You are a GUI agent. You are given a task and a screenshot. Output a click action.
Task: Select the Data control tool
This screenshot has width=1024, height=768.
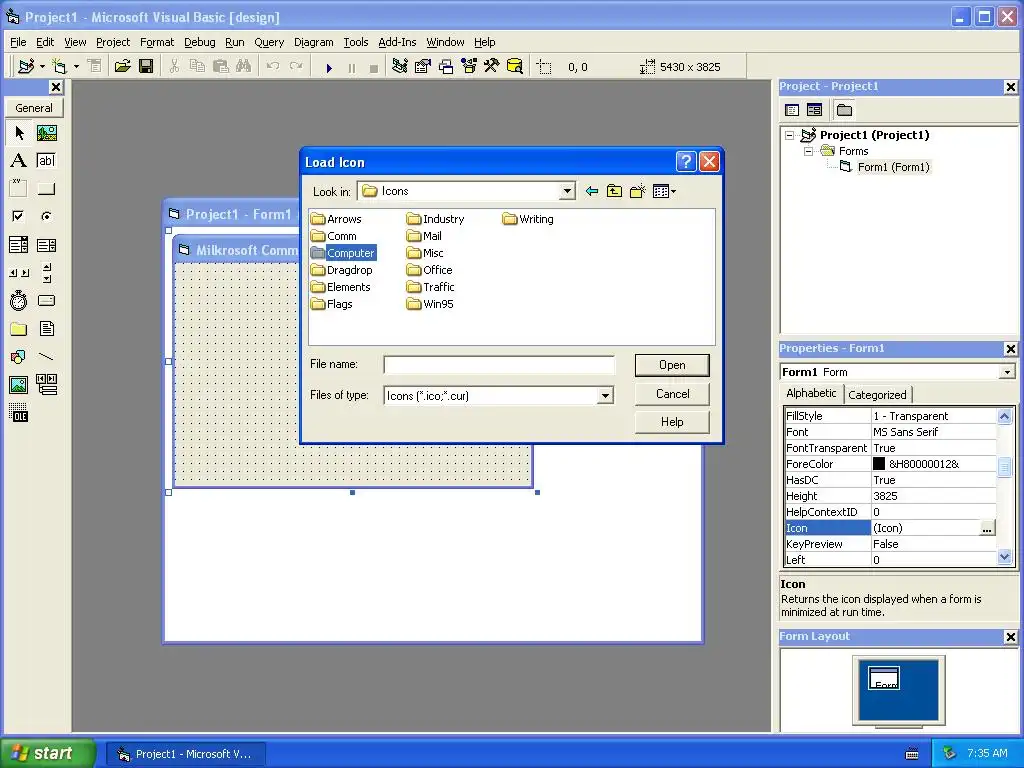point(46,385)
